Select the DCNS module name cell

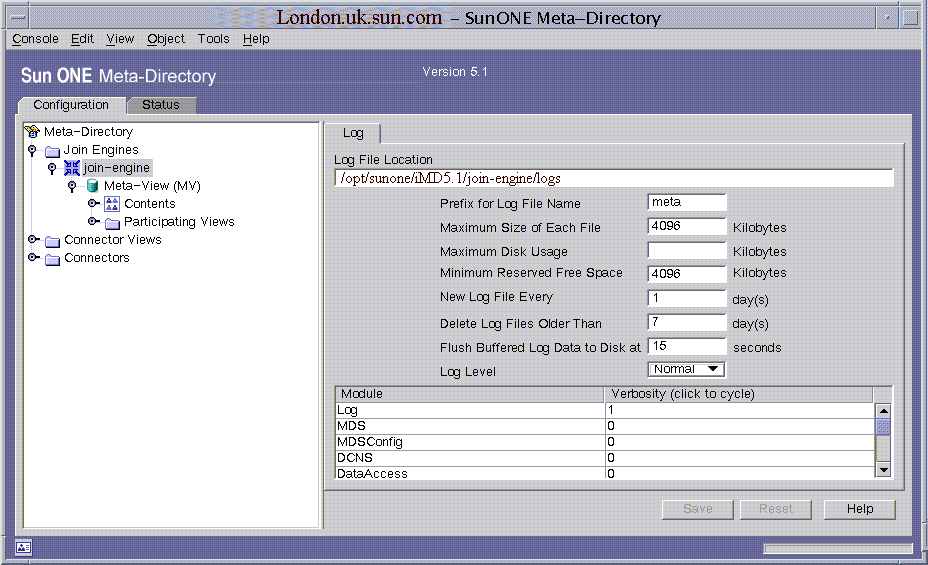470,458
